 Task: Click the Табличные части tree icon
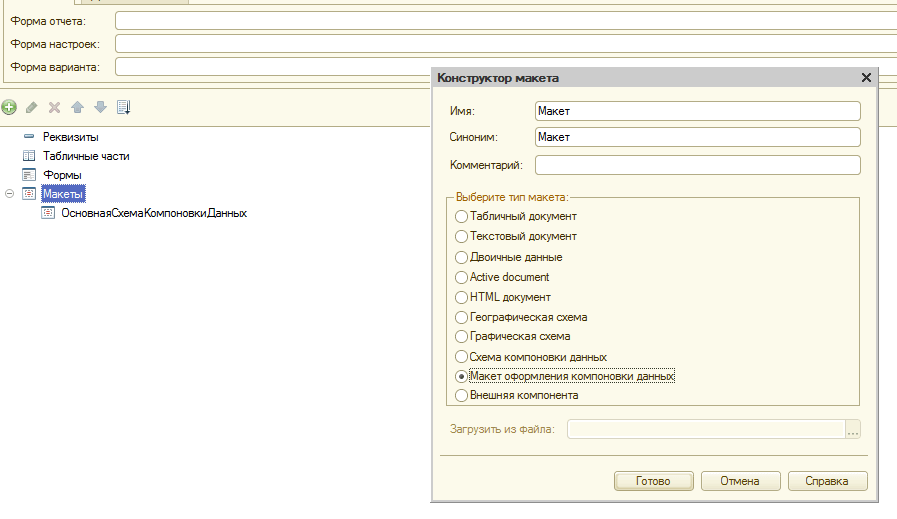(29, 156)
